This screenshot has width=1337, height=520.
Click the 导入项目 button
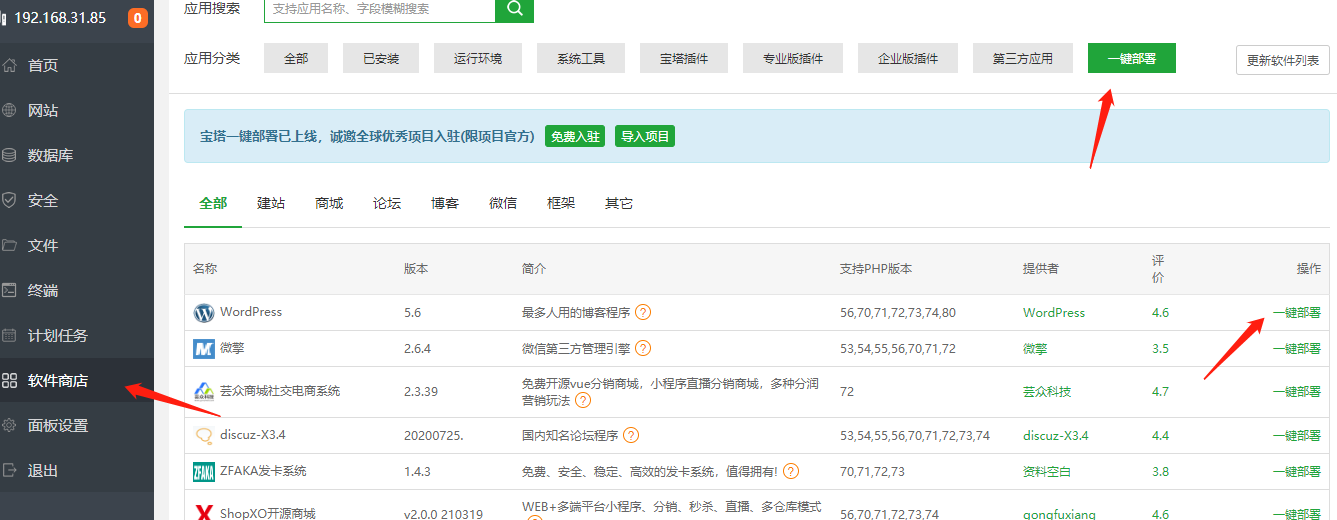(645, 136)
